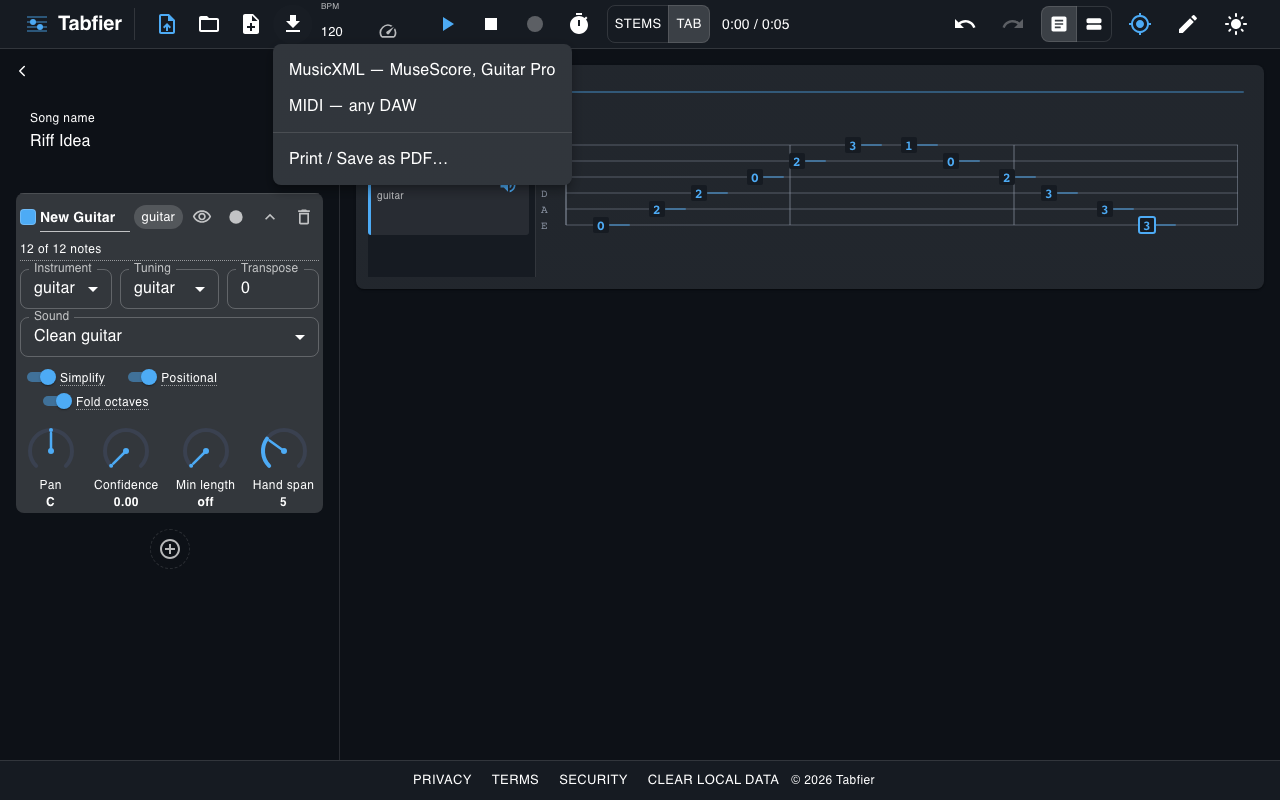Click the 12 of 12 notes text

61,249
